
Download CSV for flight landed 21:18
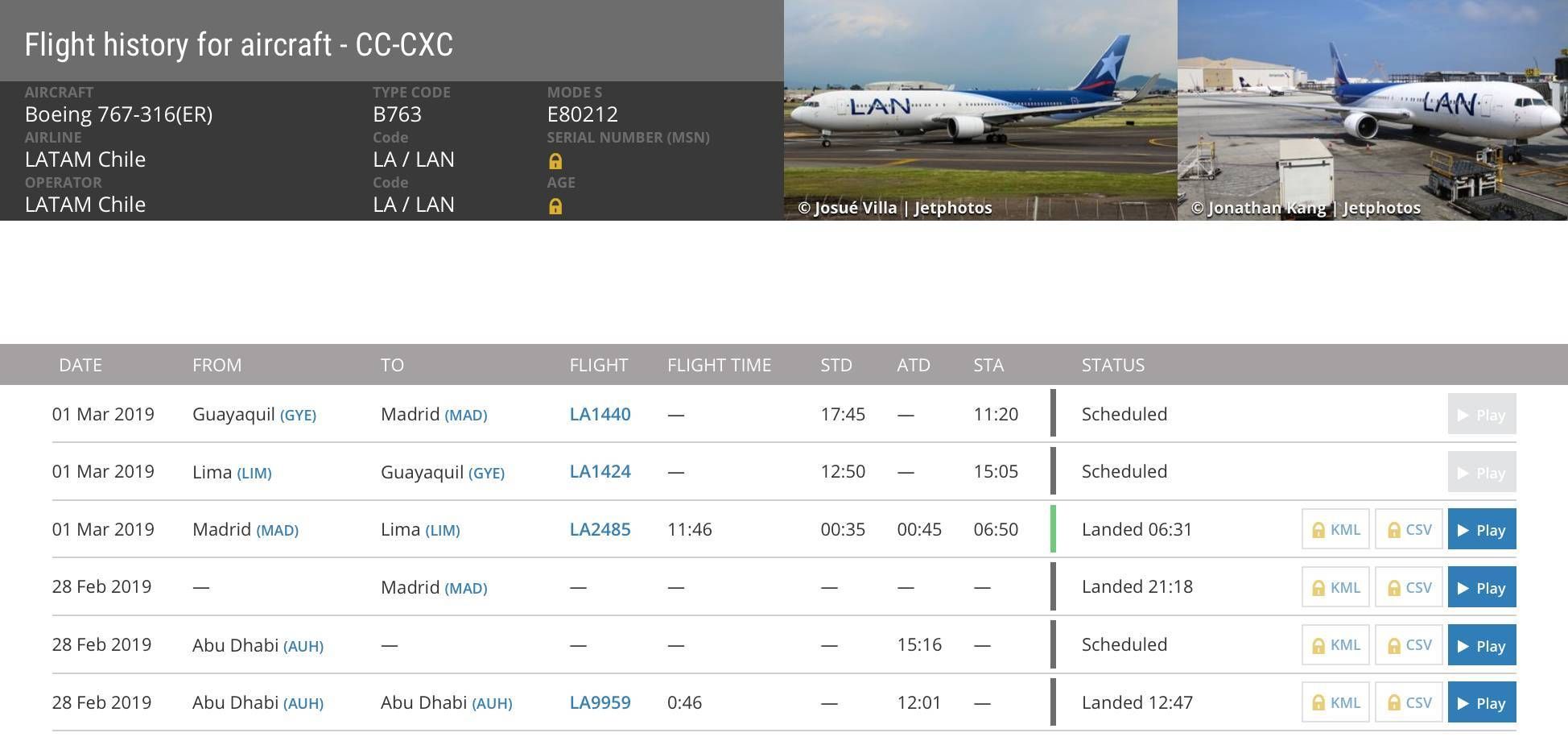coord(1409,587)
